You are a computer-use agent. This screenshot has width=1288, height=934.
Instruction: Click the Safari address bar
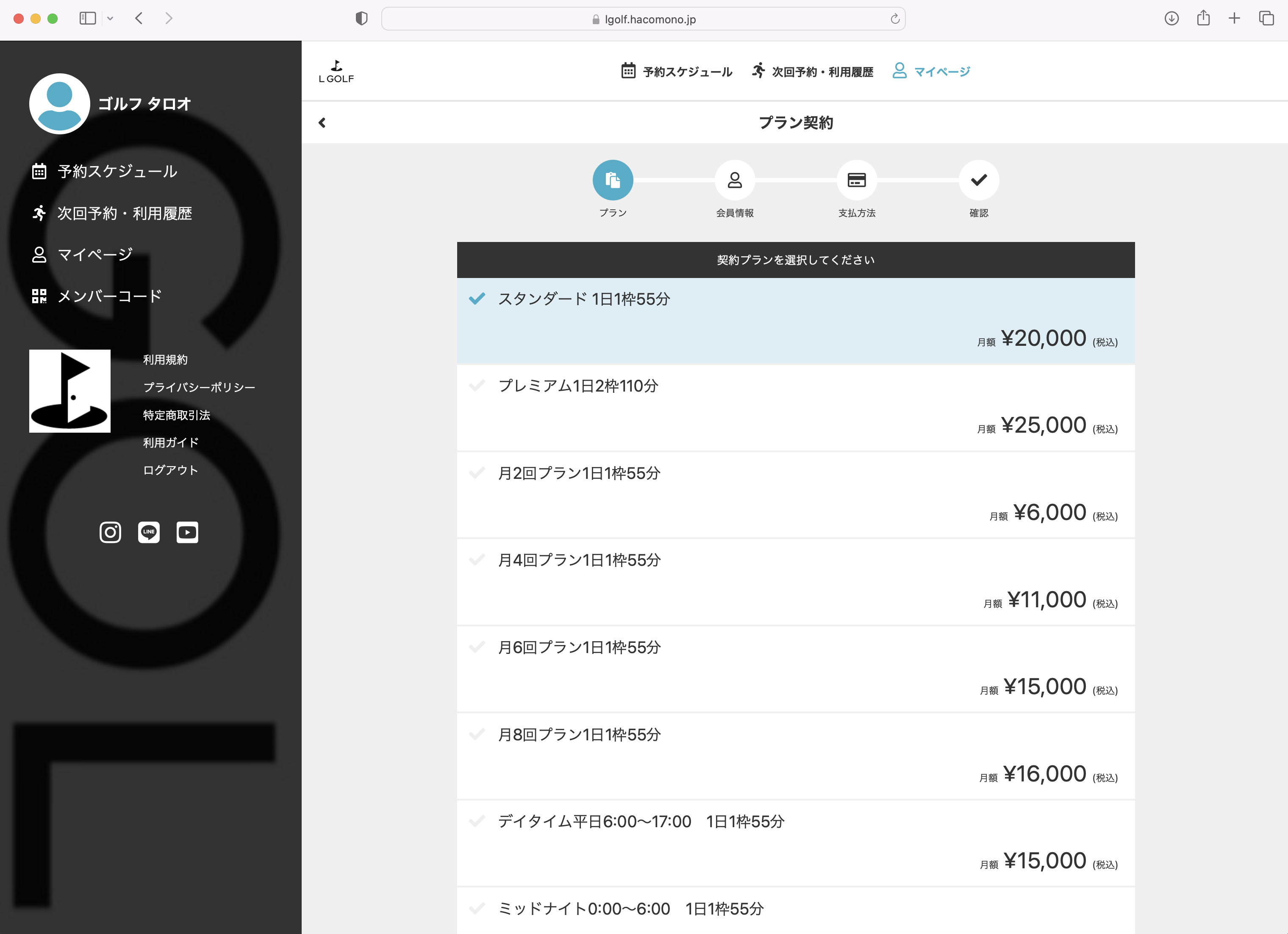pos(643,19)
